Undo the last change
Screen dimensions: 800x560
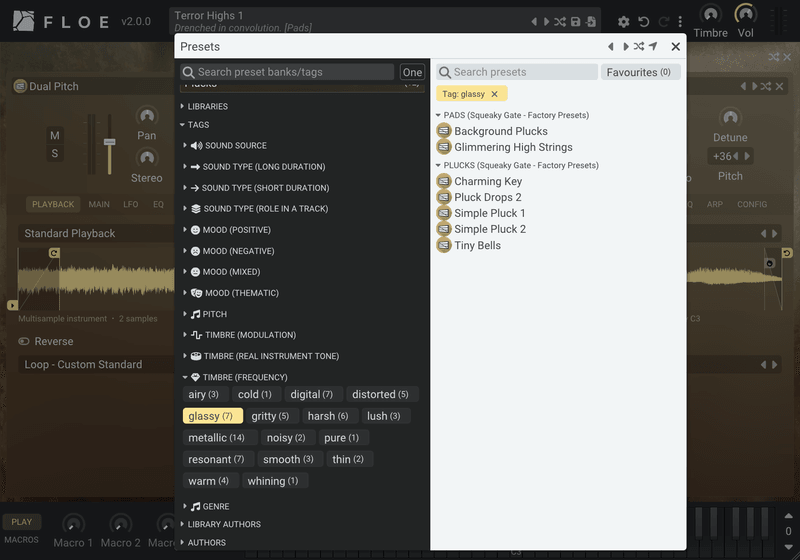(644, 21)
